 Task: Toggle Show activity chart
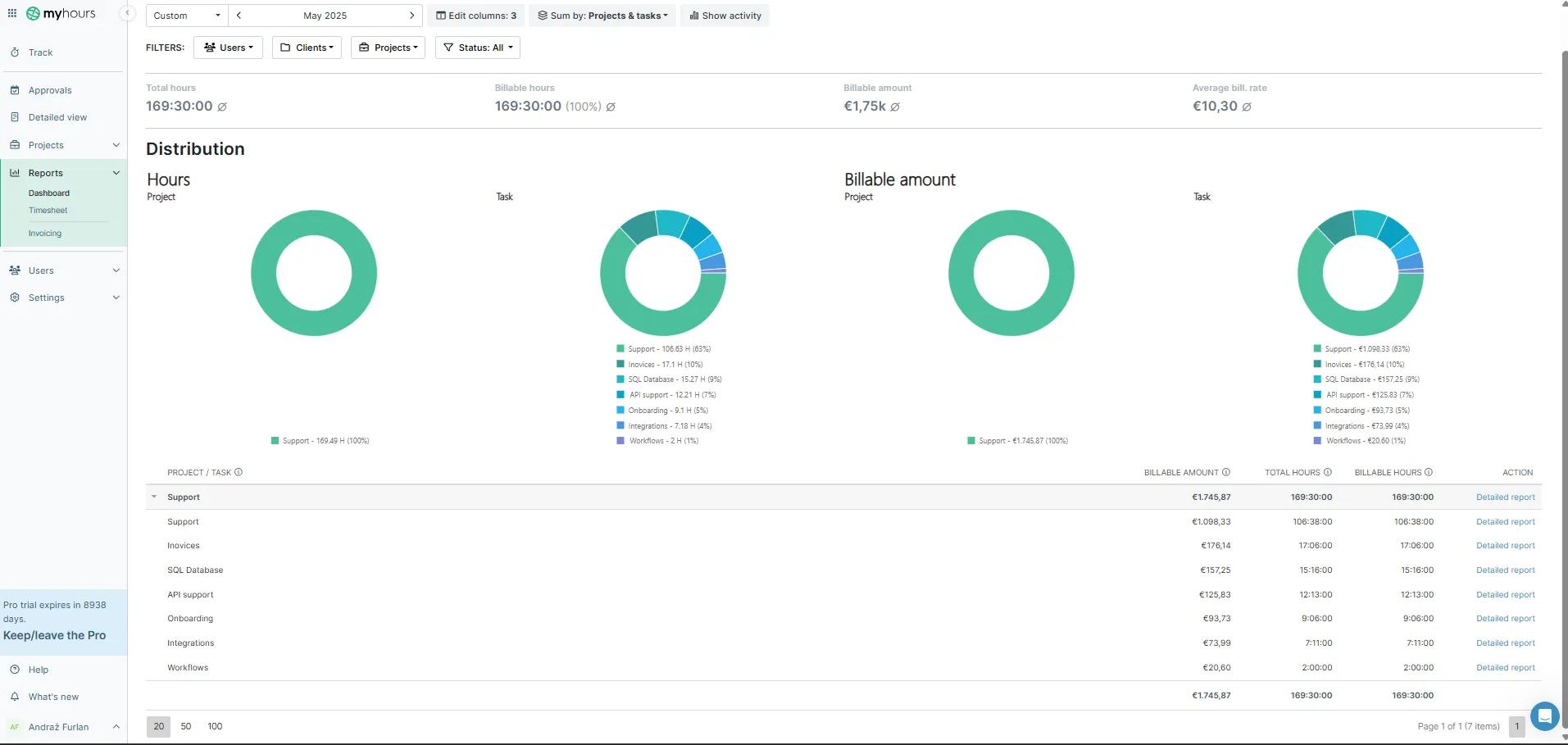click(x=725, y=16)
